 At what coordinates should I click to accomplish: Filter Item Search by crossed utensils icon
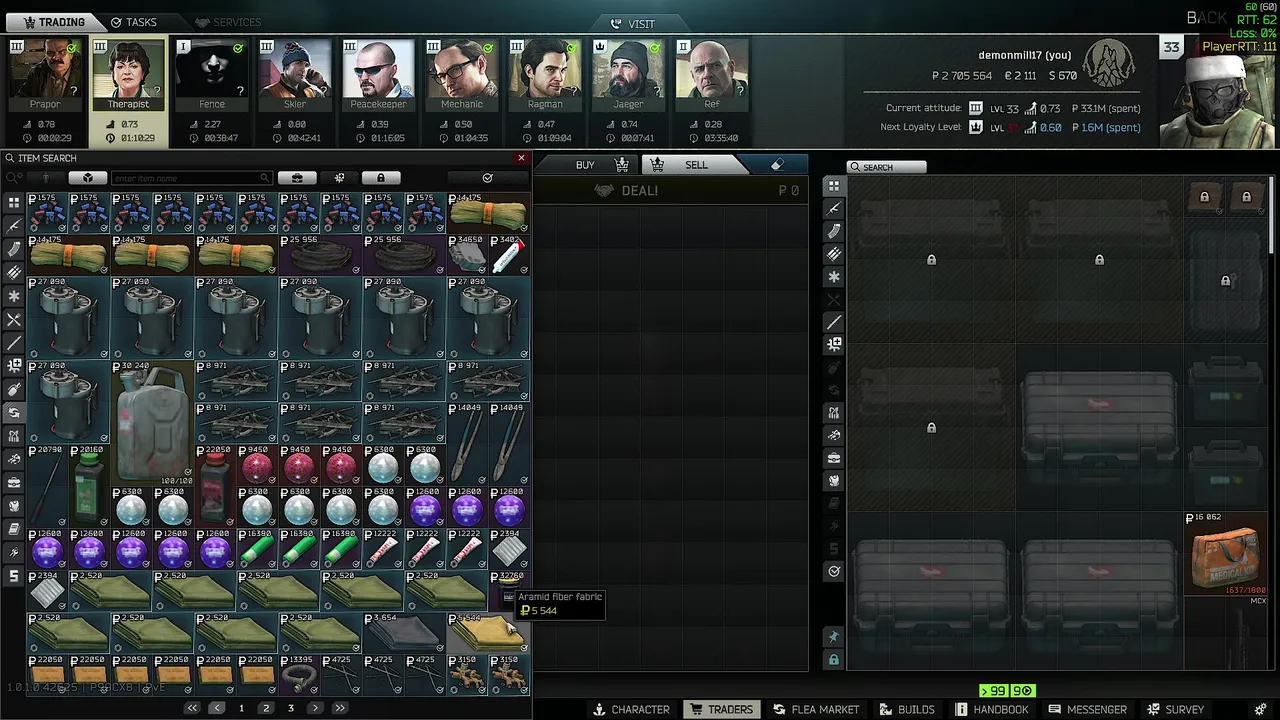(14, 319)
